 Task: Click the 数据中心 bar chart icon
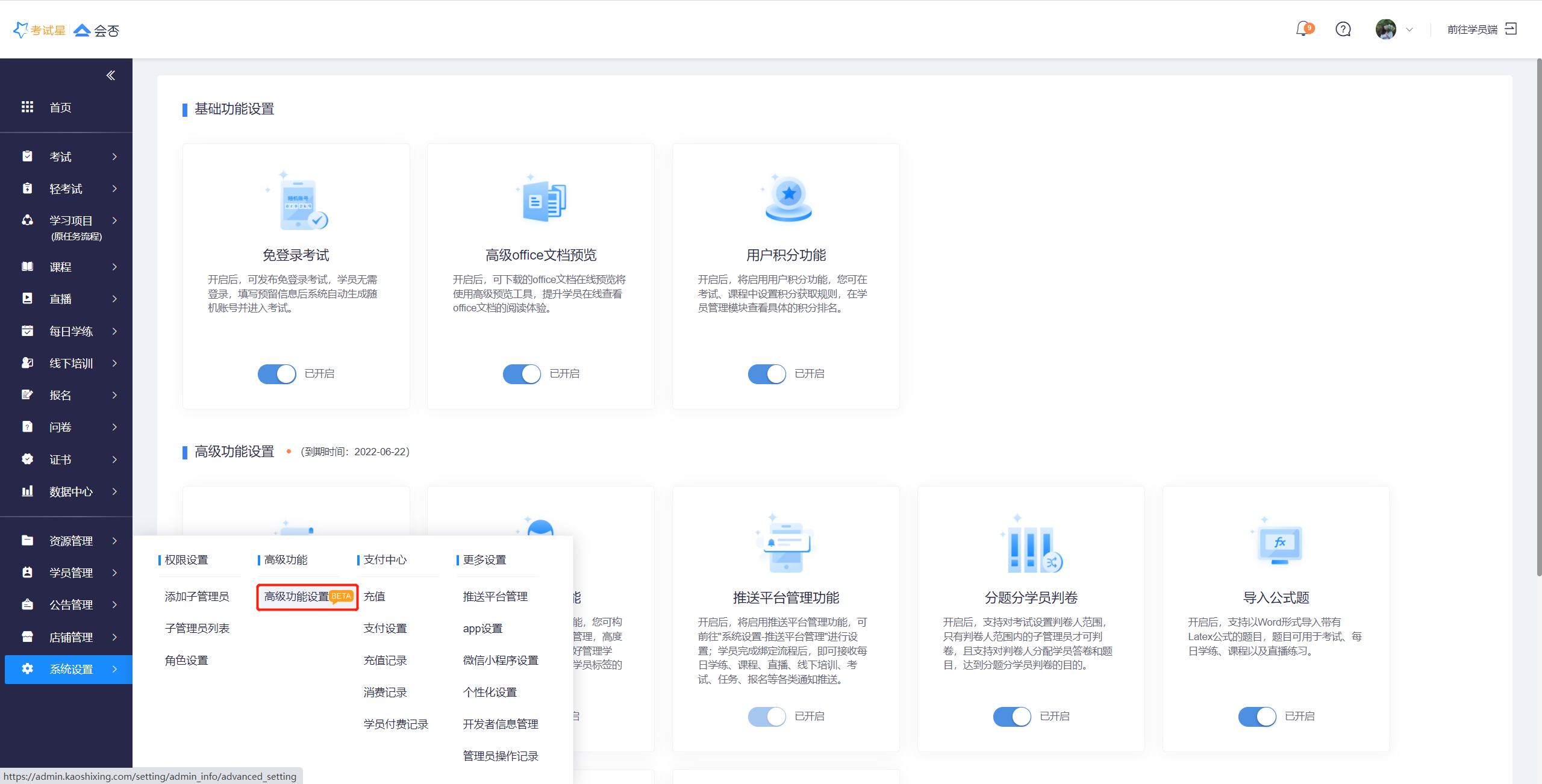pos(27,491)
